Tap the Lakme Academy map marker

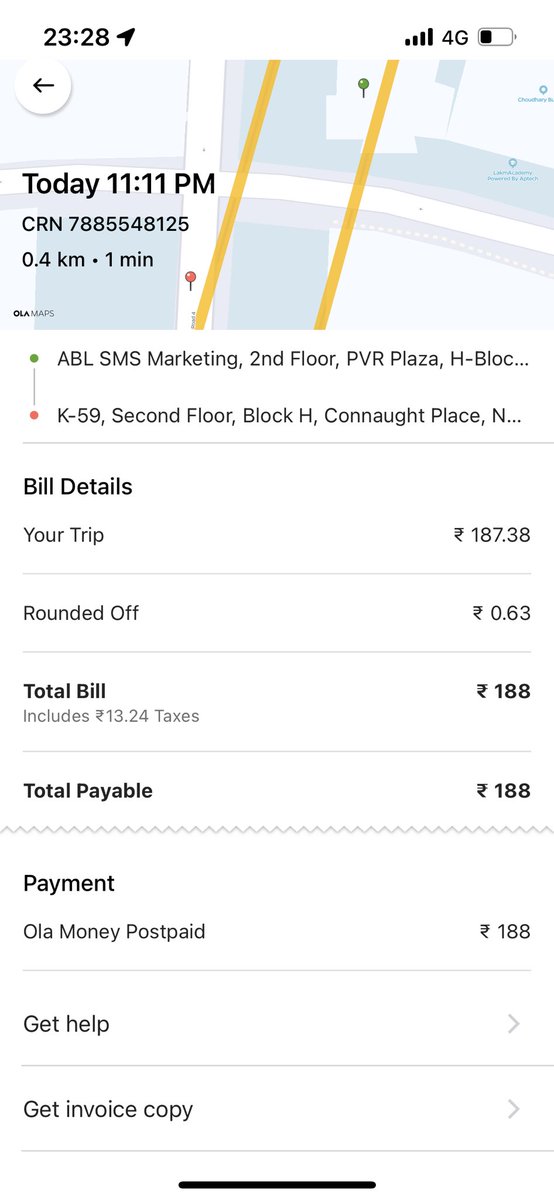512,163
